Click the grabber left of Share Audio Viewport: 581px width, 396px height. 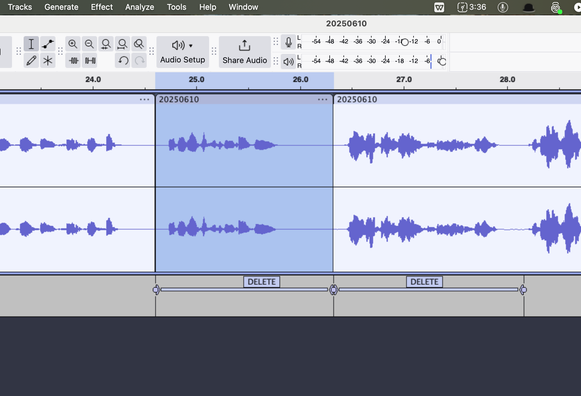tap(214, 51)
